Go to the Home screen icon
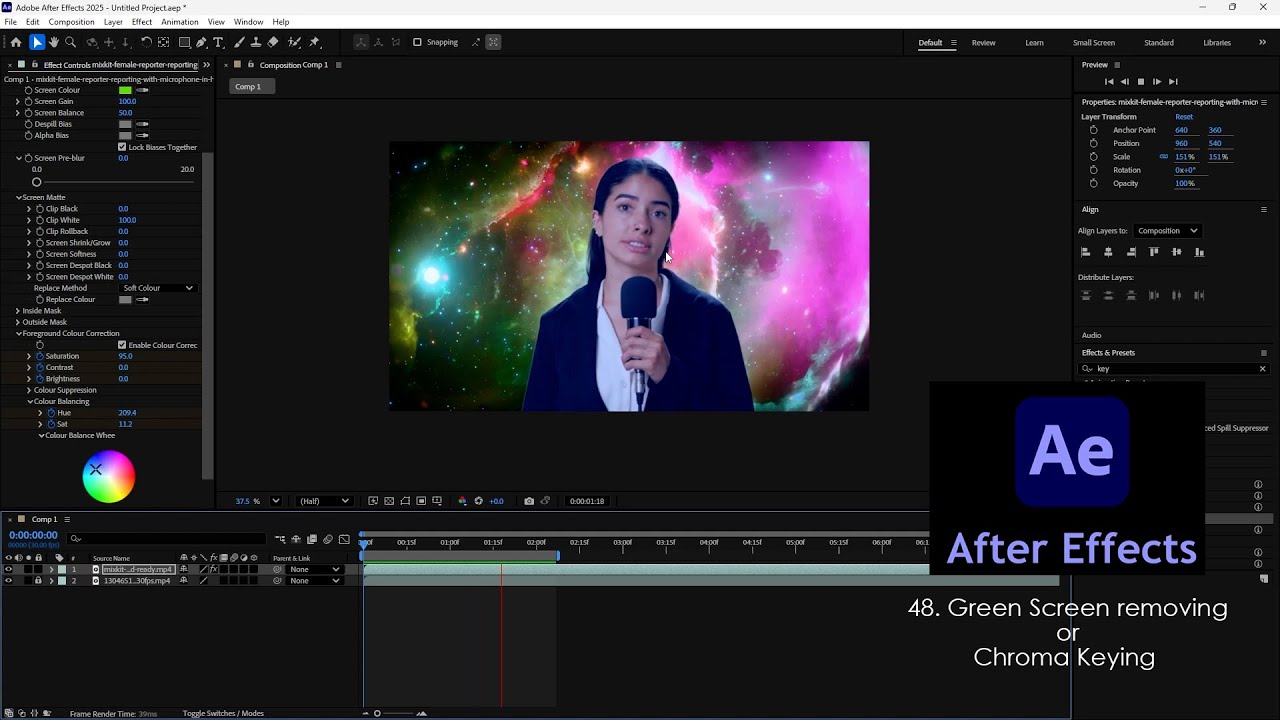 coord(16,42)
